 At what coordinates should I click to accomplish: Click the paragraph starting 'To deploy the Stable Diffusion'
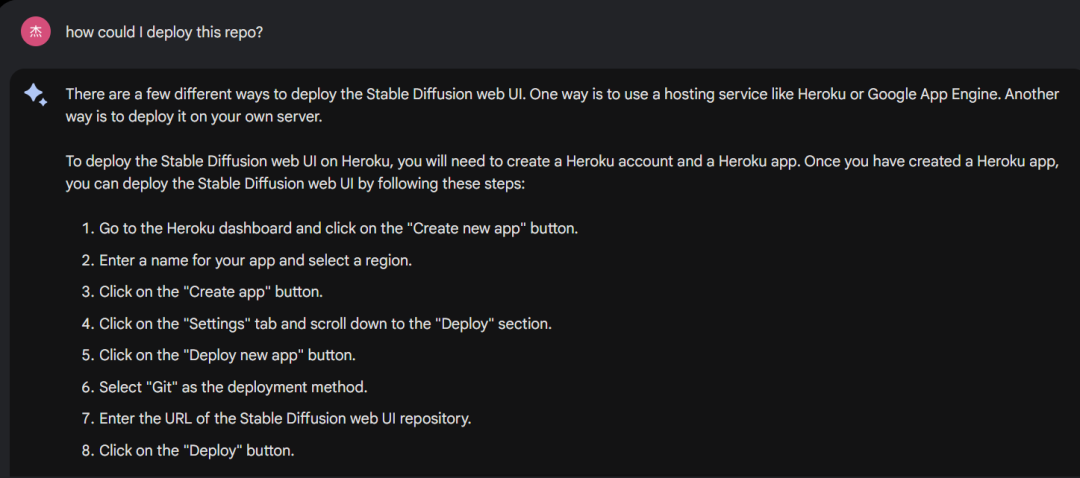(x=562, y=174)
